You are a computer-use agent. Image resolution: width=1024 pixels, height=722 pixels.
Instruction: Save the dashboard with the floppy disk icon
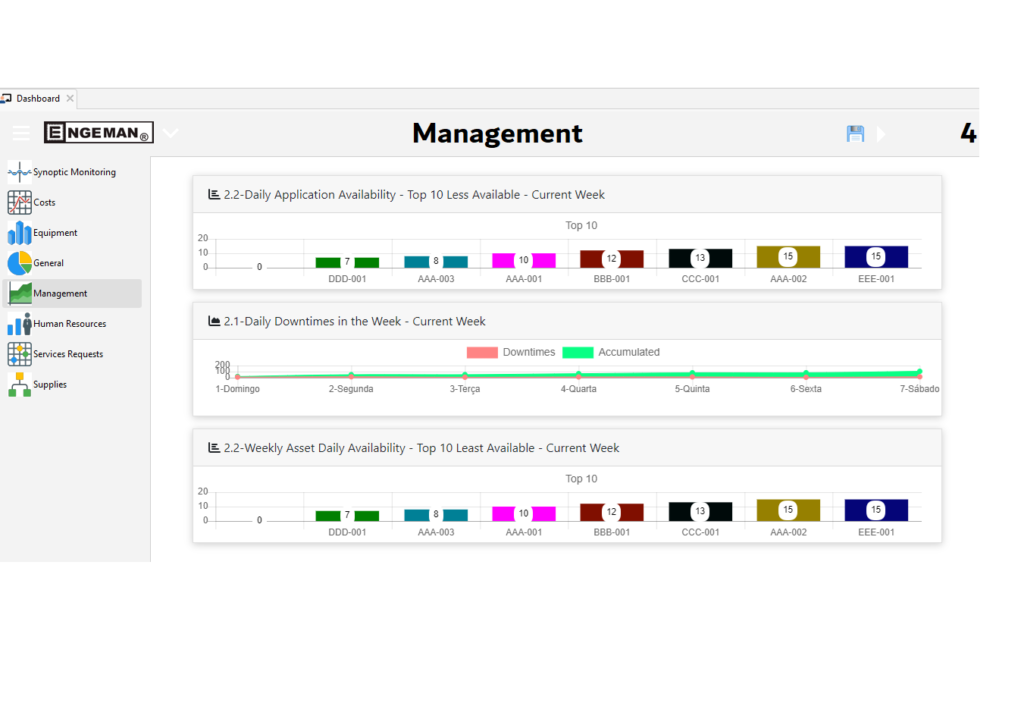click(x=855, y=132)
